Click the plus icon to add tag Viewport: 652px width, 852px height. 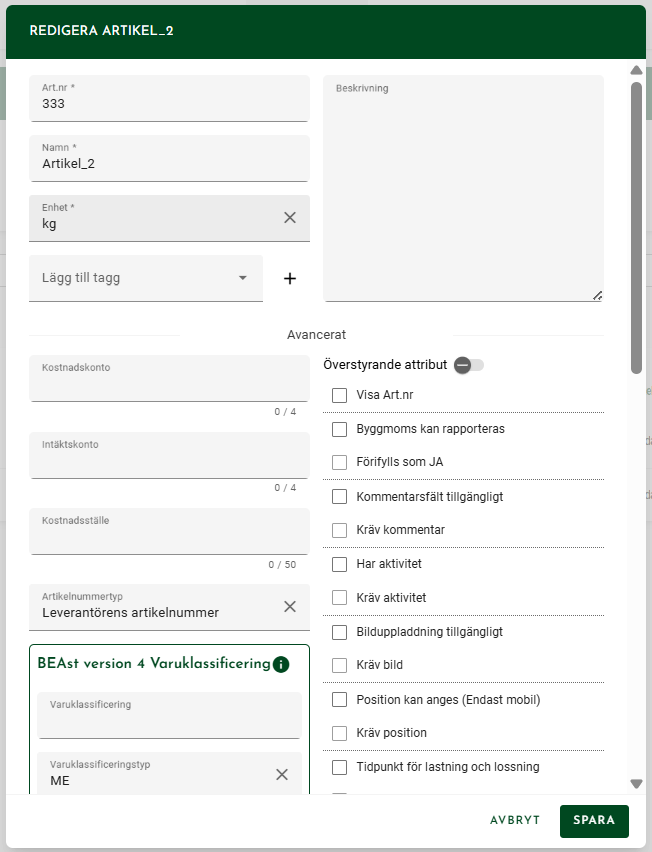click(290, 278)
